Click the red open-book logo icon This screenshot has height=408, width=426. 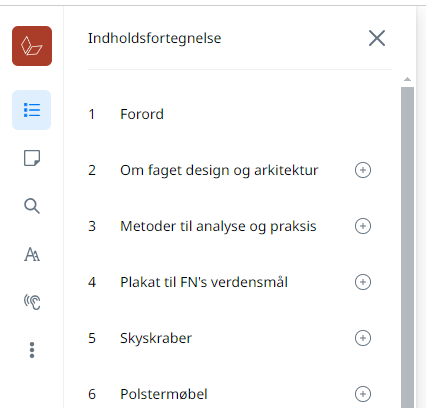point(32,46)
